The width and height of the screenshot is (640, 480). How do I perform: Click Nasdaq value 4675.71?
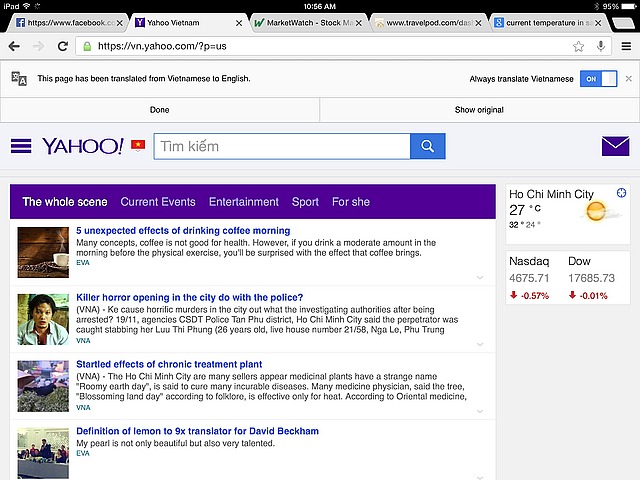pyautogui.click(x=529, y=278)
